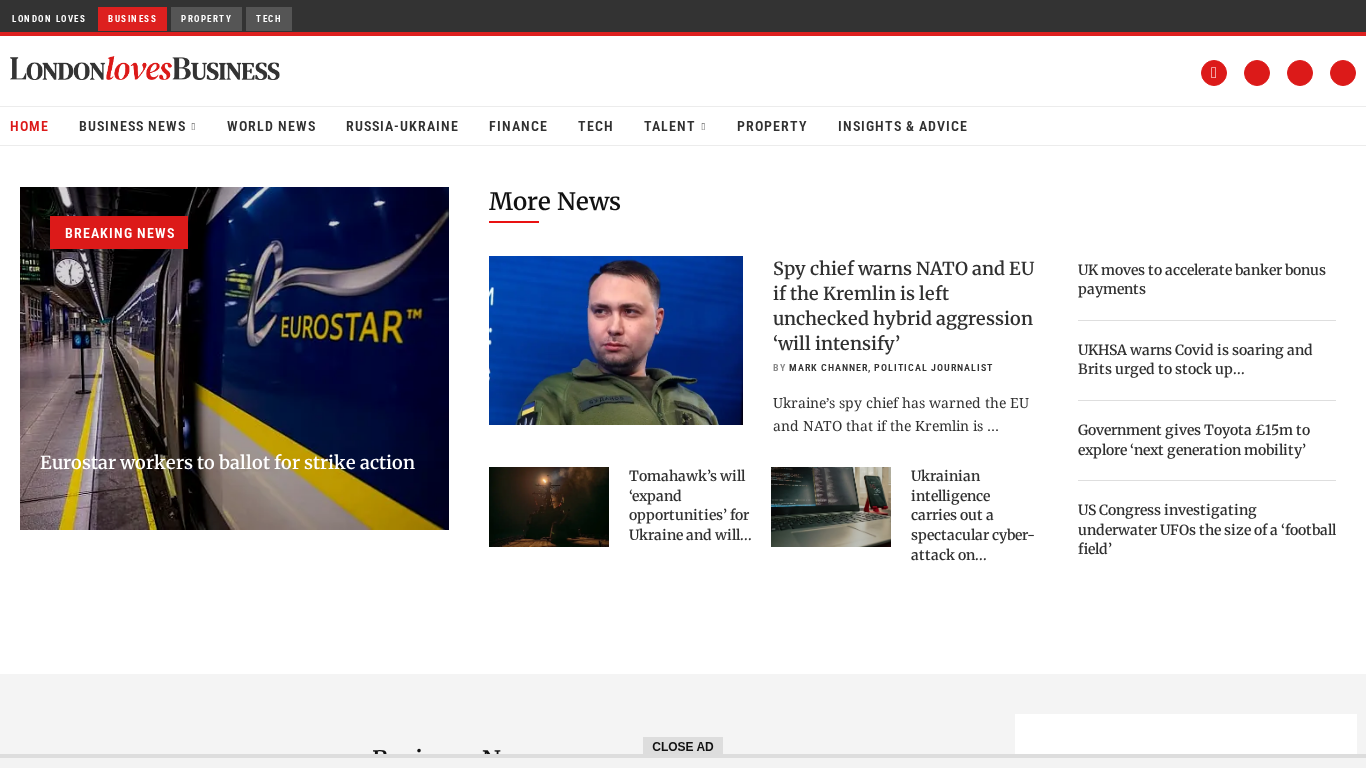Click the leftmost red circular header icon
The height and width of the screenshot is (768, 1366).
(x=1213, y=73)
